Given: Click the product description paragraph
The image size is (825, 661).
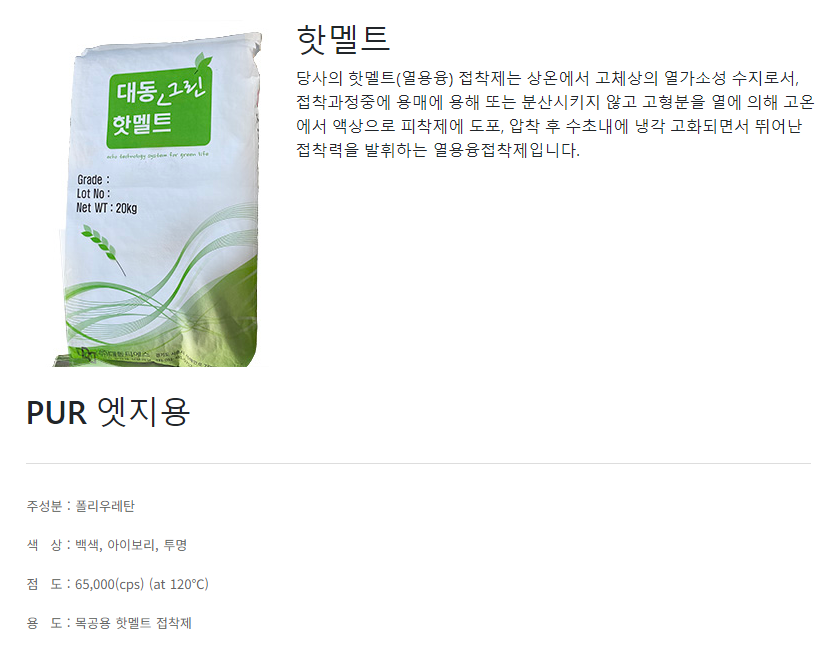Looking at the screenshot, I should [555, 114].
